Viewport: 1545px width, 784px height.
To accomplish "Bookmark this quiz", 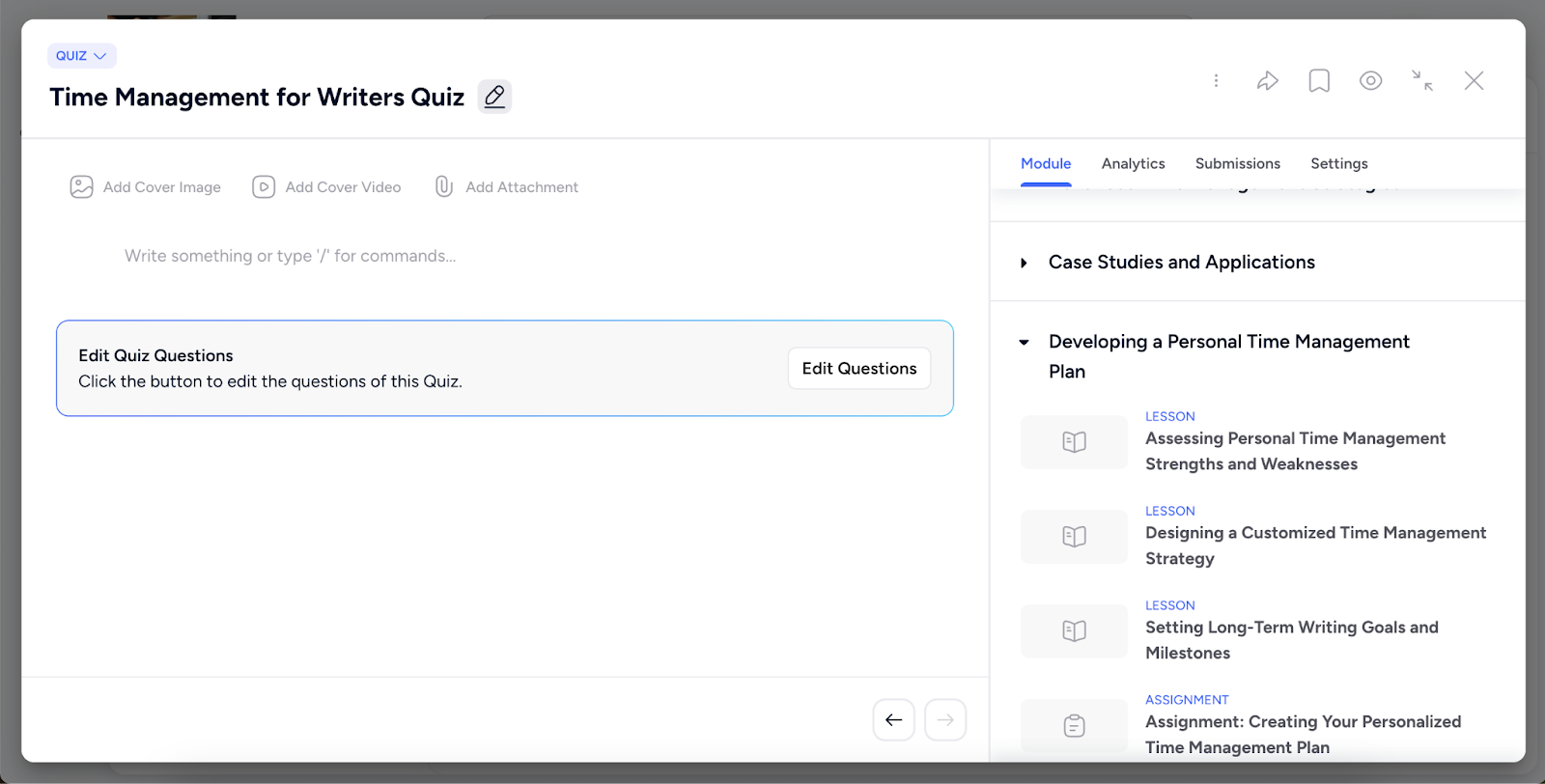I will 1319,80.
